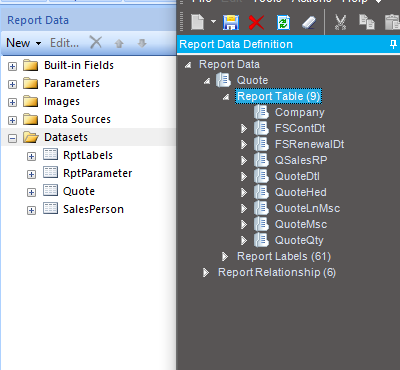Click the New document toolbar icon
The image size is (400, 370).
coord(197,23)
